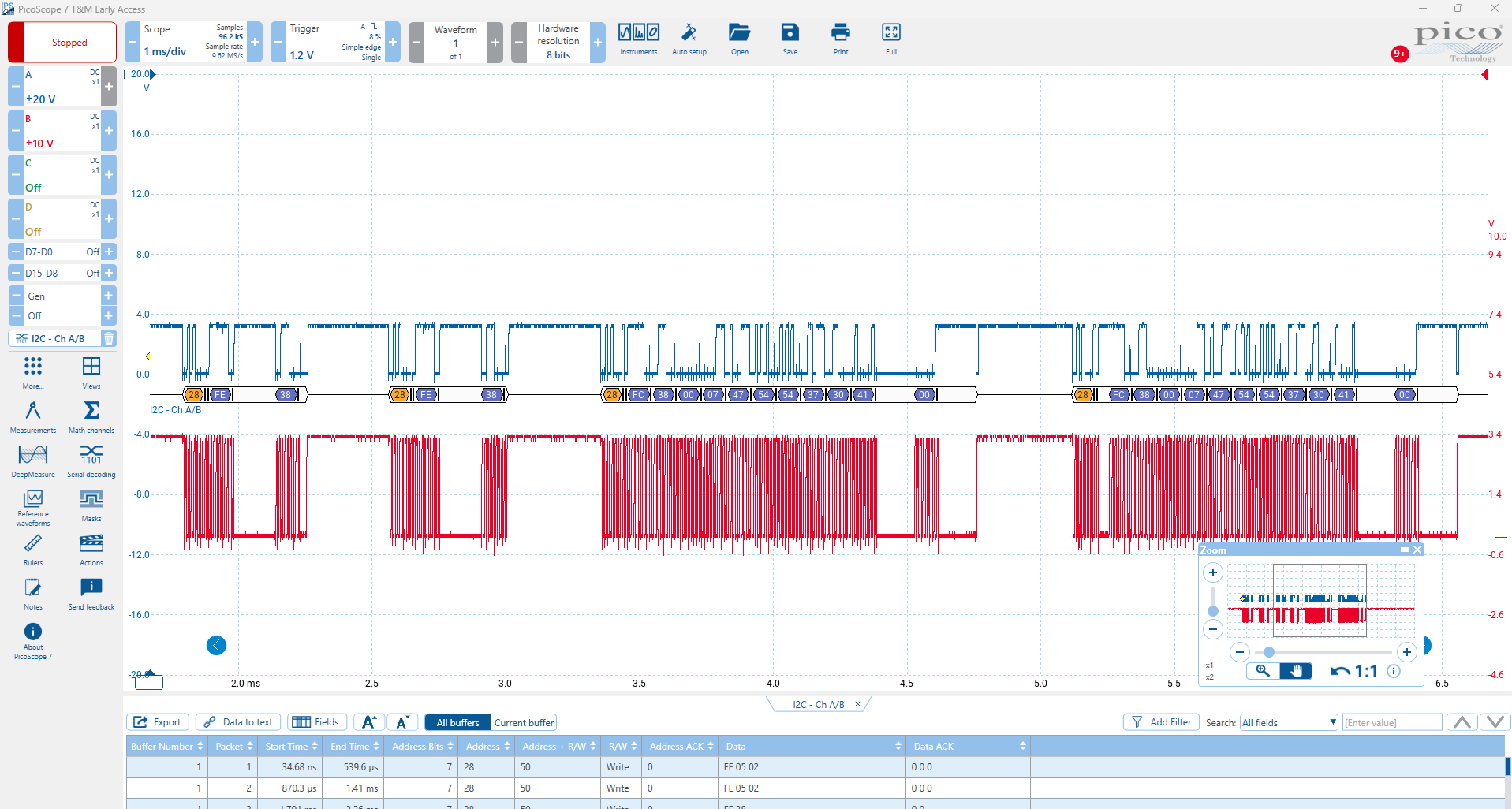Adjust horizontal zoom slider in Zoom window
The image size is (1512, 809).
pos(1269,652)
